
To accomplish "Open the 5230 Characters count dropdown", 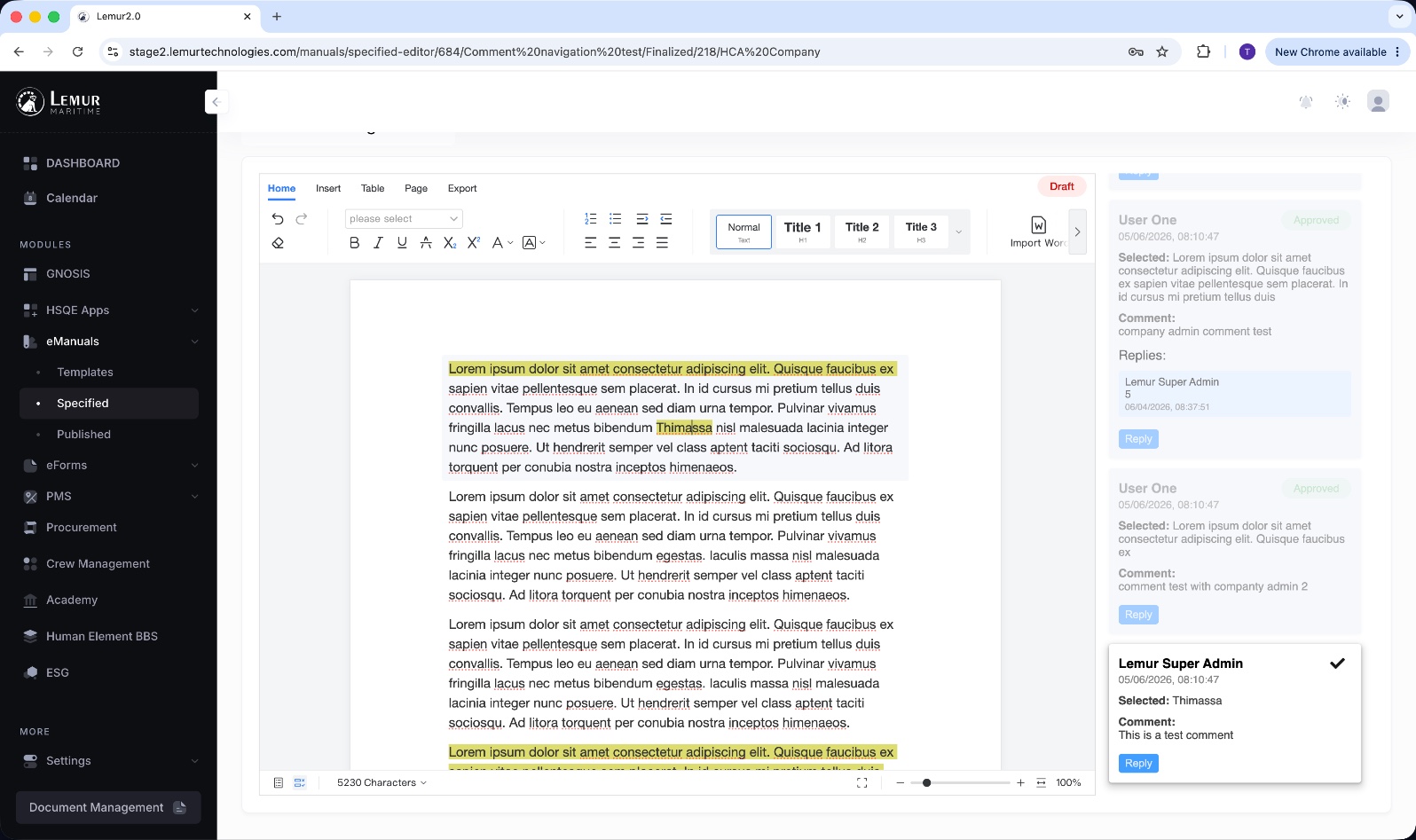I will click(x=382, y=782).
